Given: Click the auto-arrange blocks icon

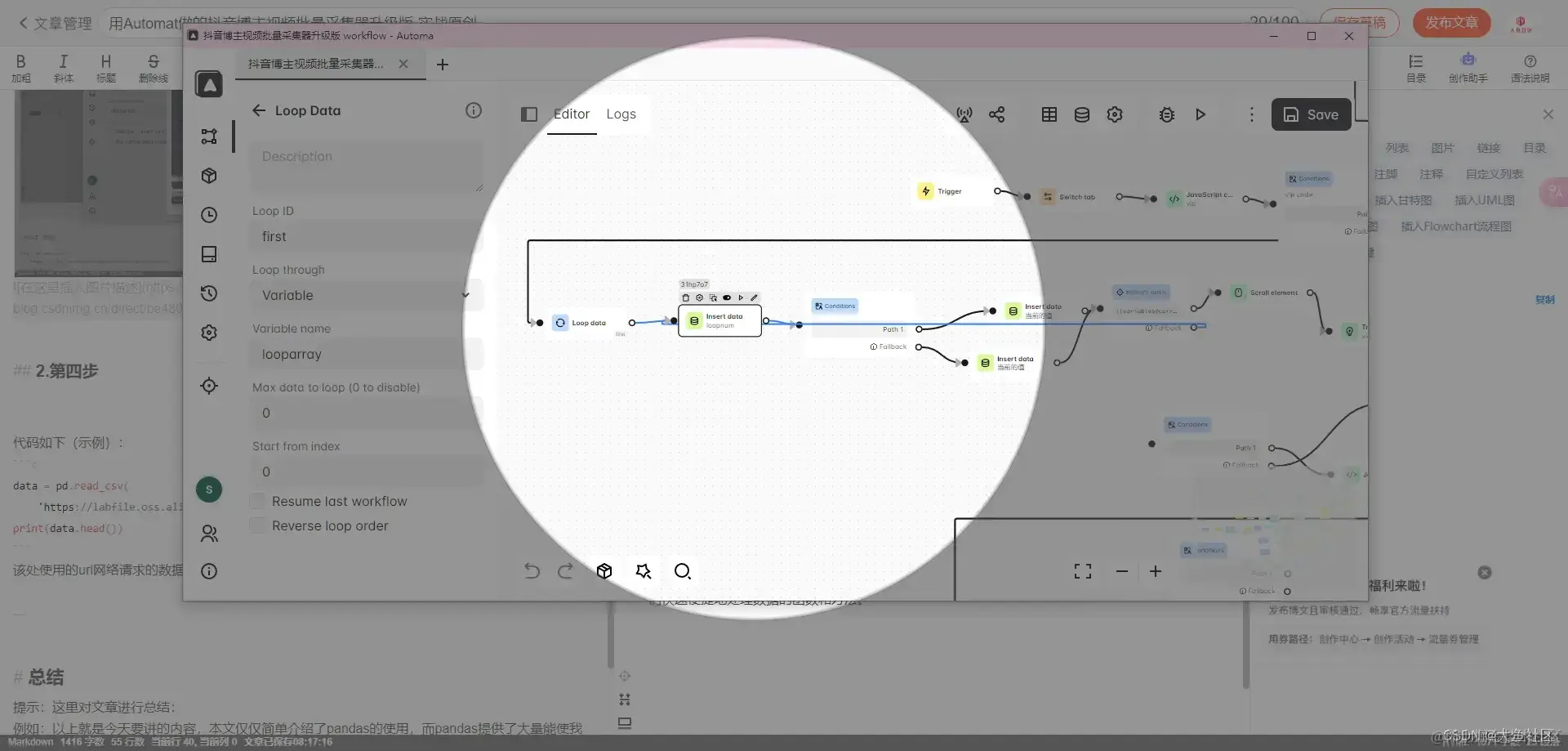Looking at the screenshot, I should pos(644,571).
